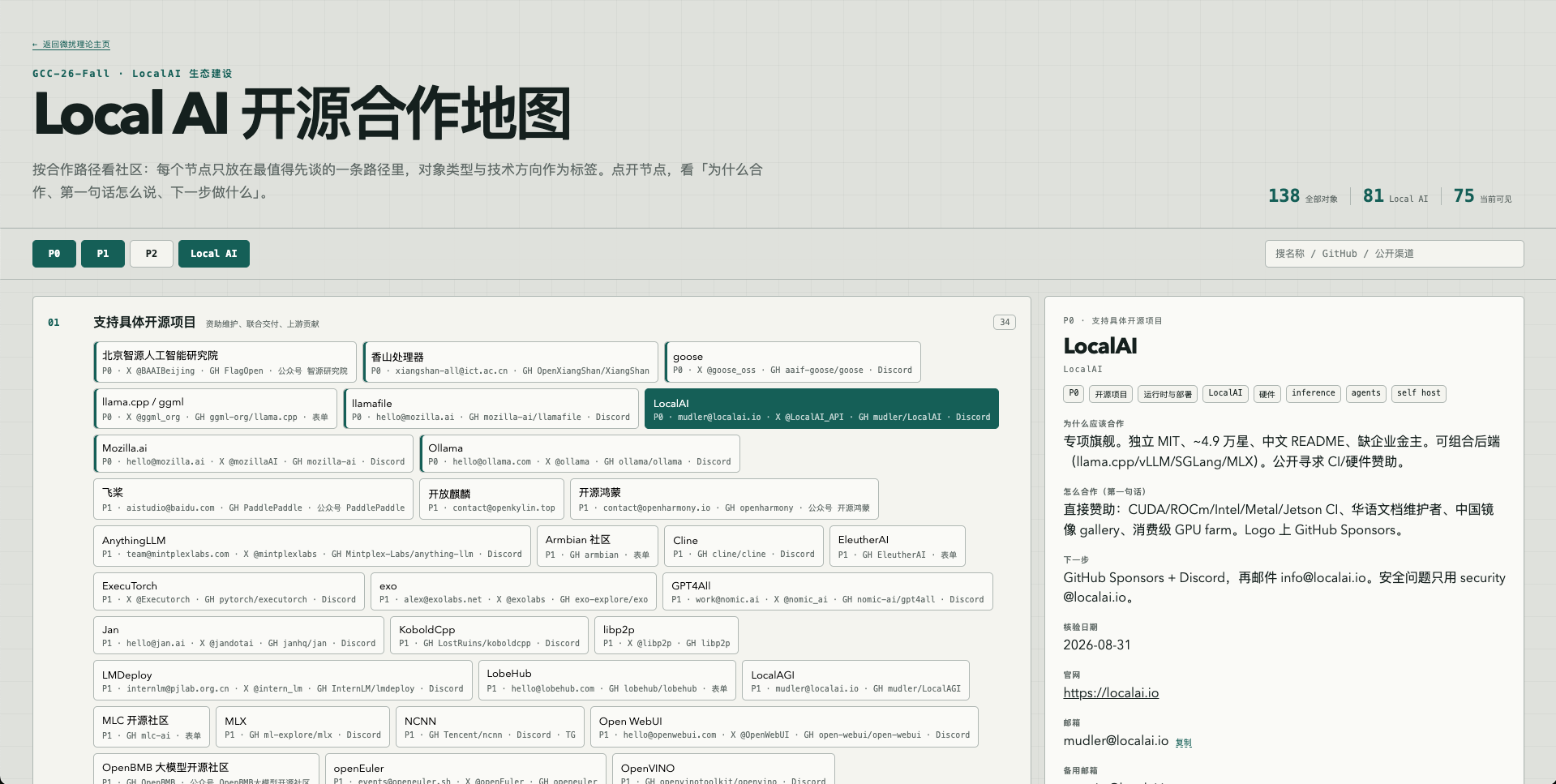Select the 开源鸿蒙 node card

[x=724, y=499]
